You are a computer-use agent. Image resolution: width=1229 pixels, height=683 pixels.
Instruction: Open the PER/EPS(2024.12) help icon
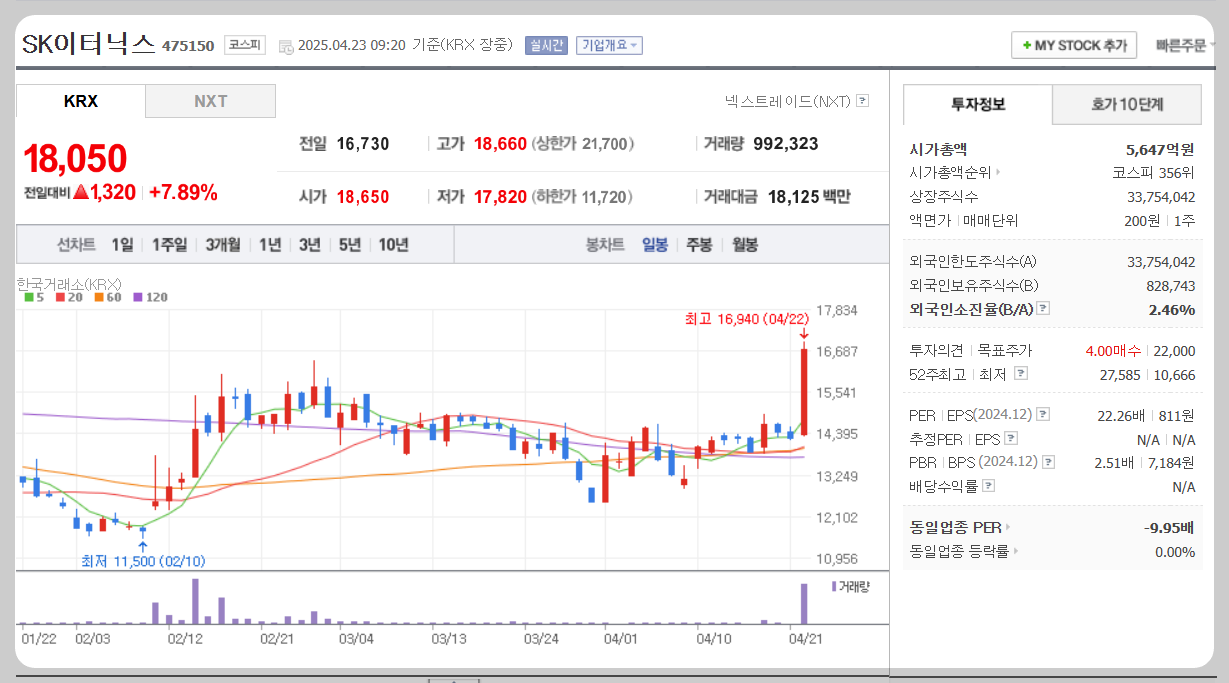click(x=1041, y=414)
